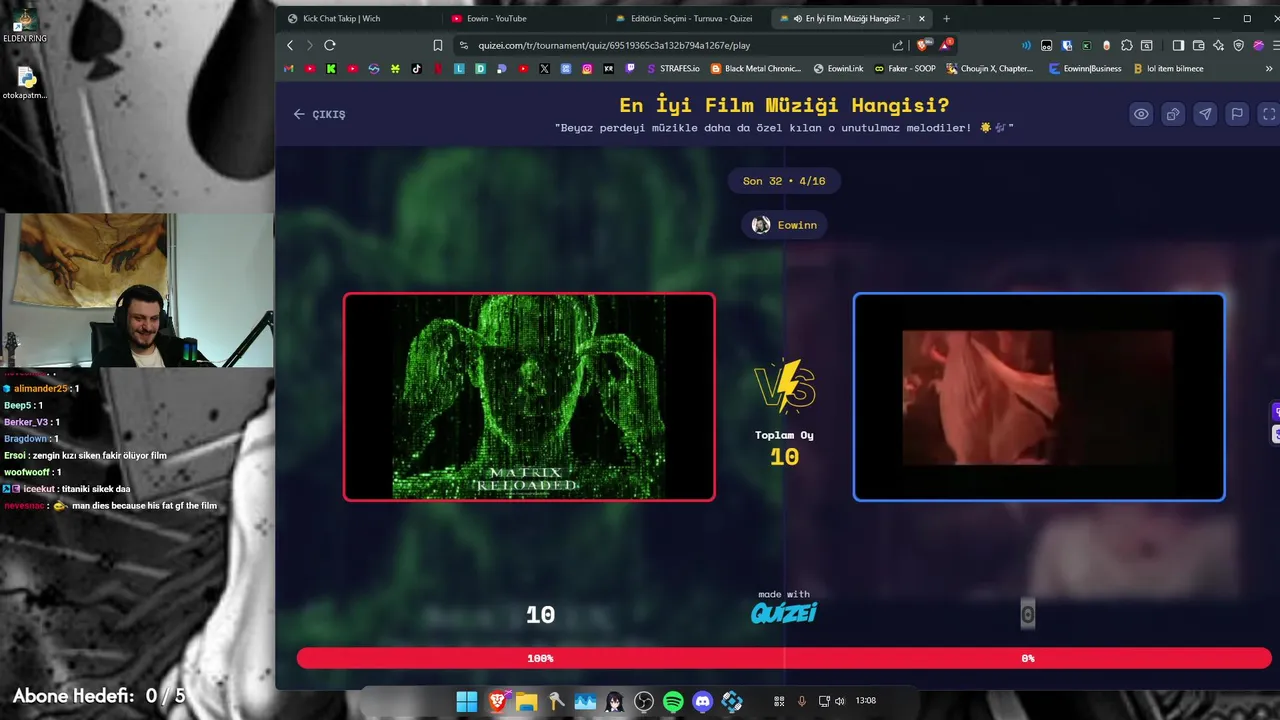Open volume control in system tray
The height and width of the screenshot is (720, 1280).
(x=839, y=701)
